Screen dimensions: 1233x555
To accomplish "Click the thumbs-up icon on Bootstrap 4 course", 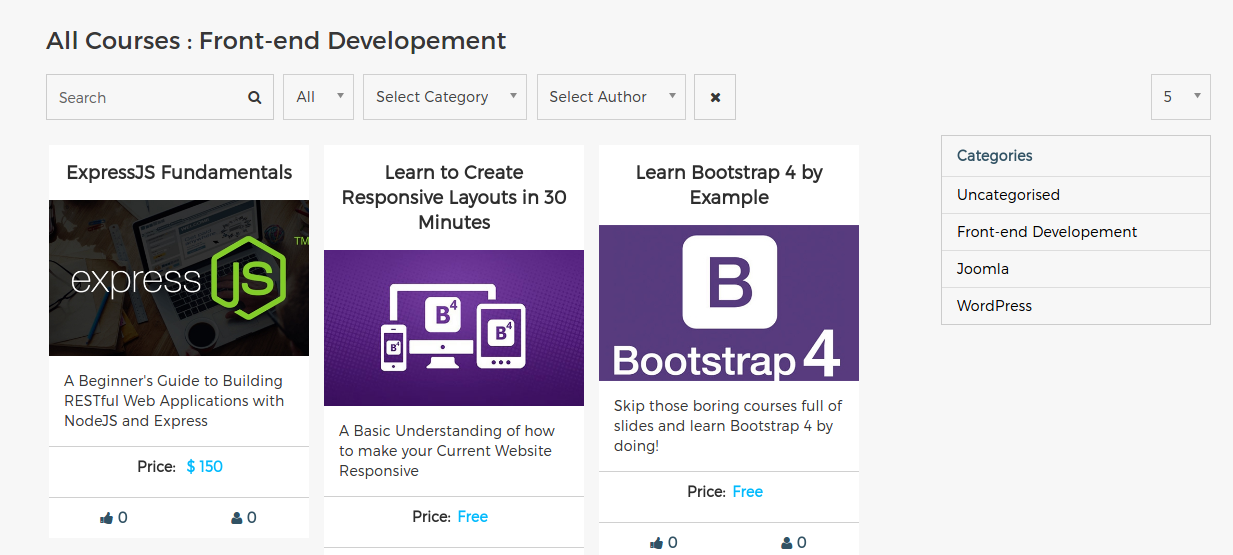I will tap(656, 543).
